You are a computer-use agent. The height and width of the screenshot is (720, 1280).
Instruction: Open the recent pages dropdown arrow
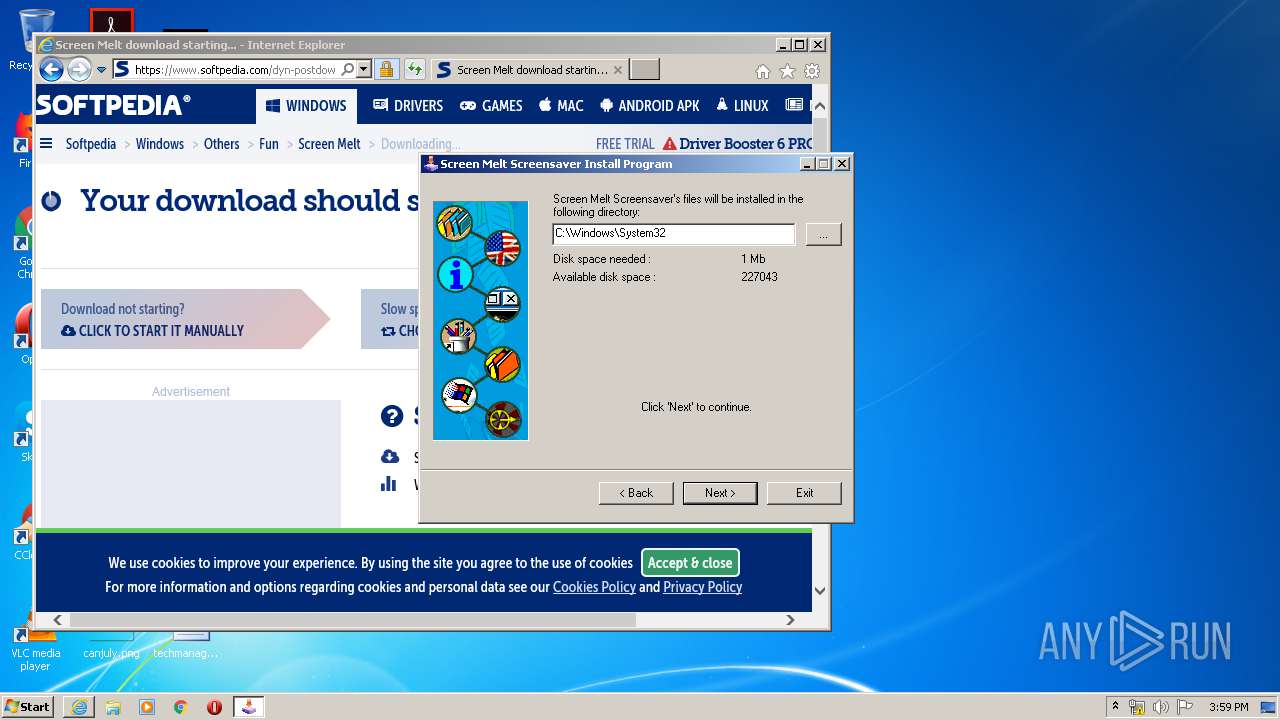coord(101,70)
